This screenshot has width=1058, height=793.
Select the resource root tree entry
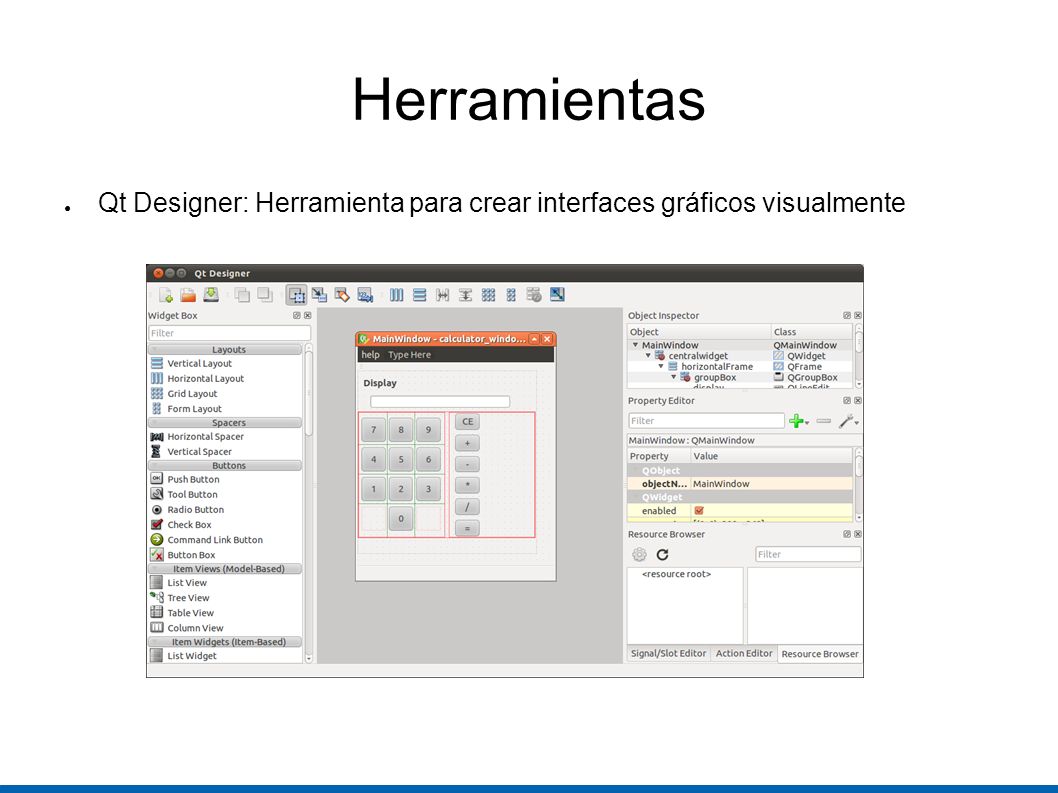point(676,574)
